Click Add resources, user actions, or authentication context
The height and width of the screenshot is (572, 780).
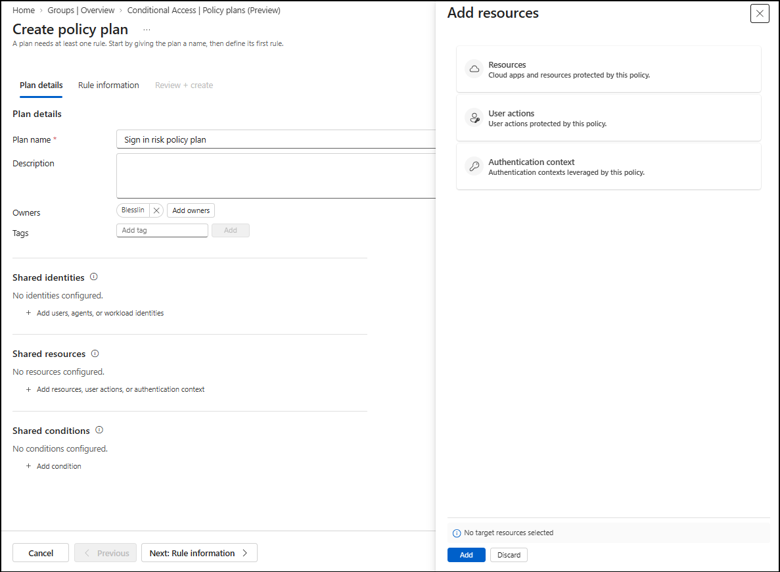120,389
